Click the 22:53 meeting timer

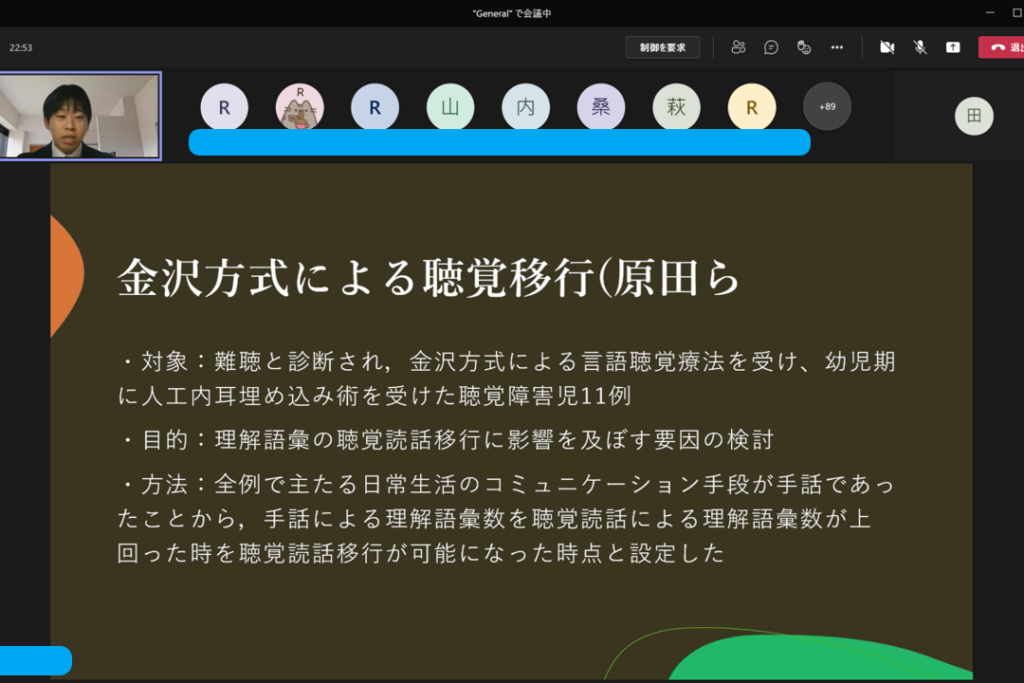pyautogui.click(x=21, y=48)
